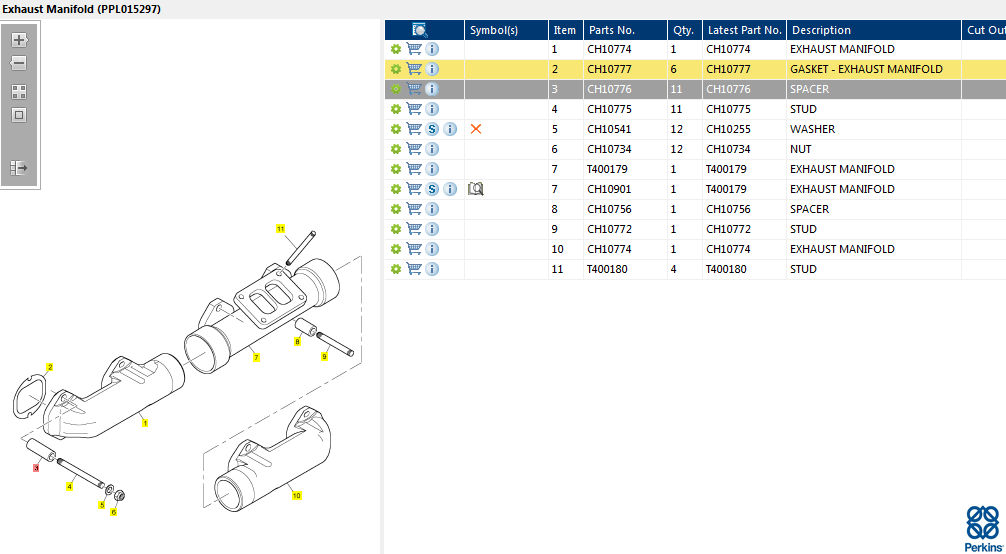Click the gear icon for CH10775 STUD
The image size is (1006, 554).
(396, 109)
